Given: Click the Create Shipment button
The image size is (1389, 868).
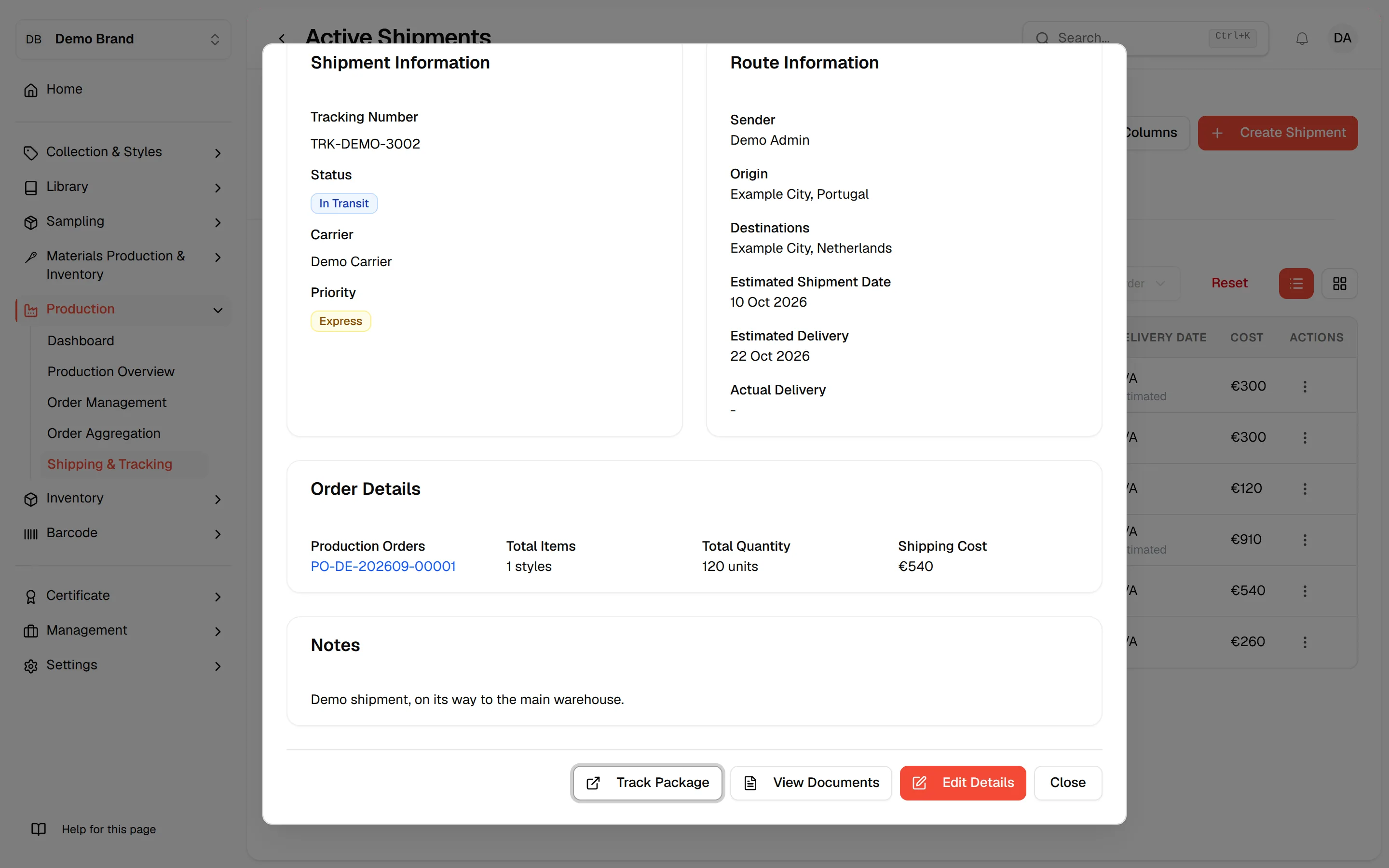Looking at the screenshot, I should [1278, 133].
